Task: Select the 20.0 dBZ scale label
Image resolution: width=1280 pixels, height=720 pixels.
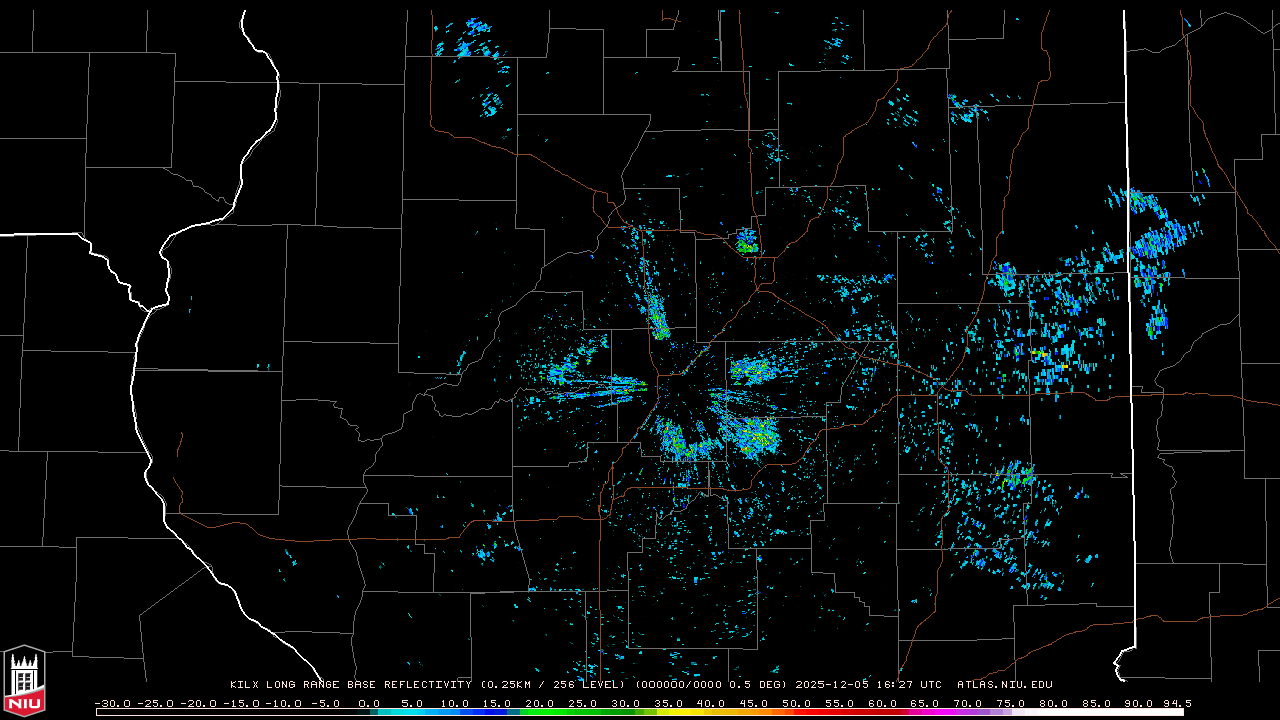Action: tap(540, 703)
